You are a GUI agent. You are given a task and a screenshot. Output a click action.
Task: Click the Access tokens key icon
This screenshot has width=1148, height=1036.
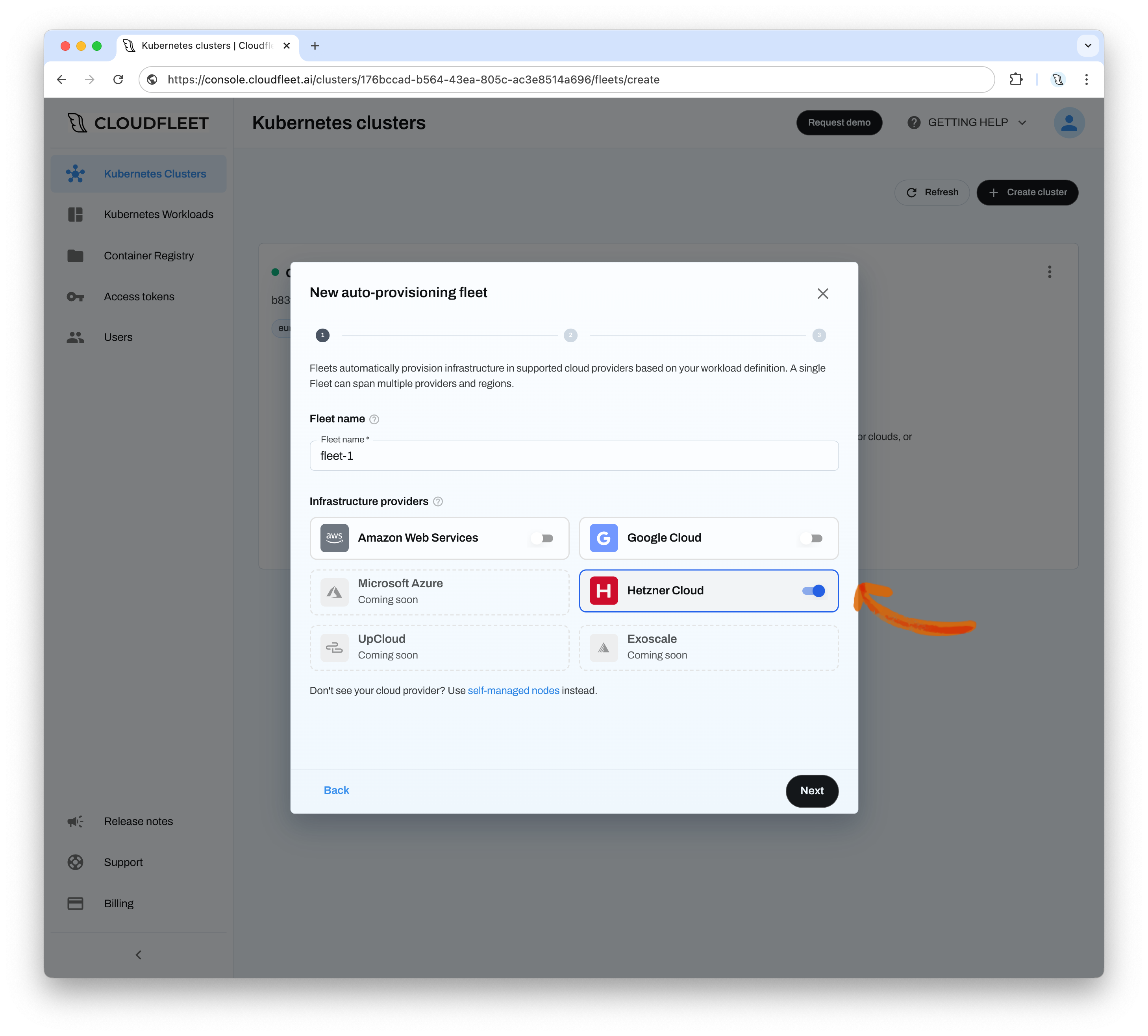[x=75, y=296]
